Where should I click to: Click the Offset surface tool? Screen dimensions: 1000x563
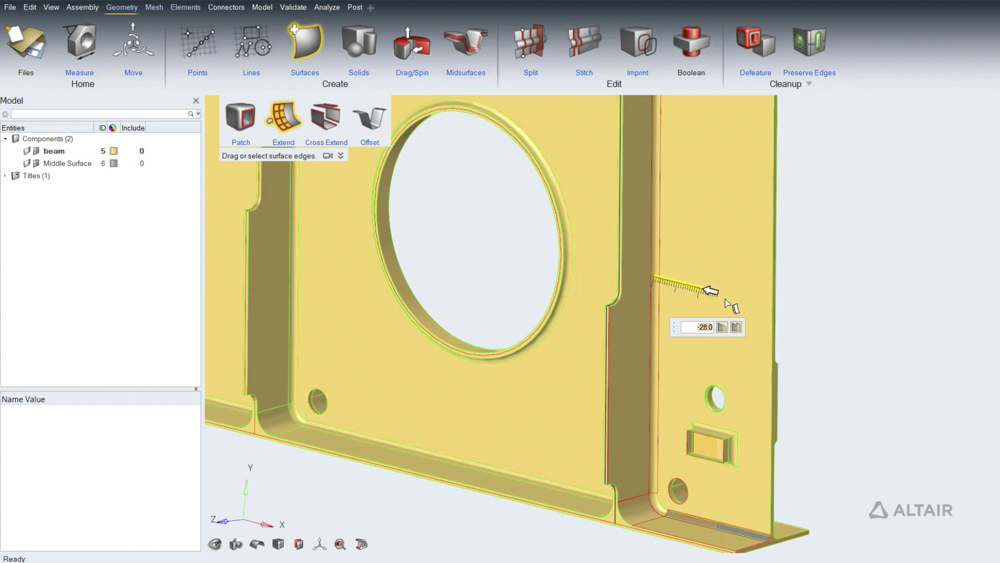pyautogui.click(x=369, y=124)
